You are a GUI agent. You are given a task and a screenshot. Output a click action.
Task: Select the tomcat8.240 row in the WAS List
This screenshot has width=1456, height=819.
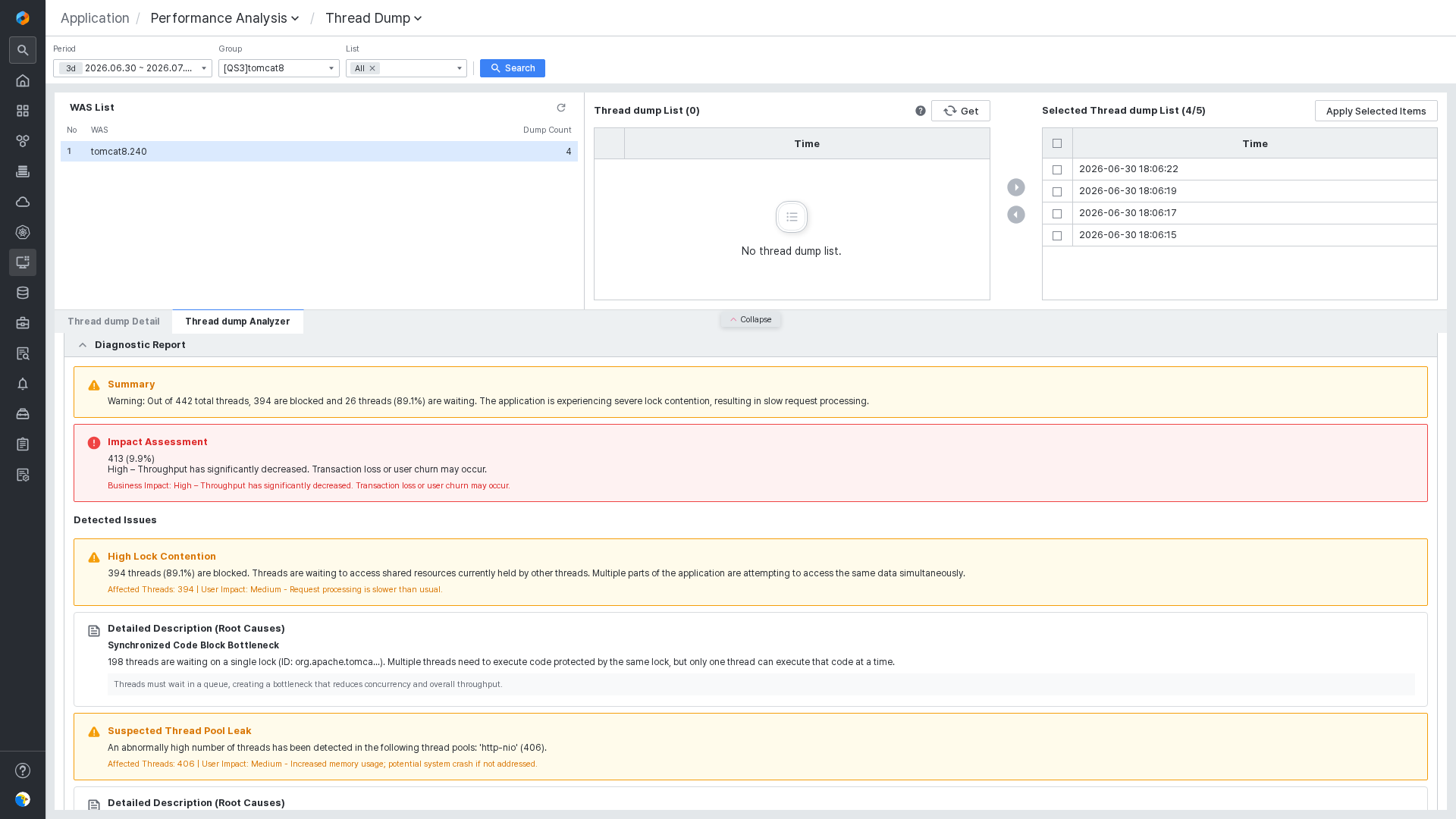pyautogui.click(x=319, y=152)
